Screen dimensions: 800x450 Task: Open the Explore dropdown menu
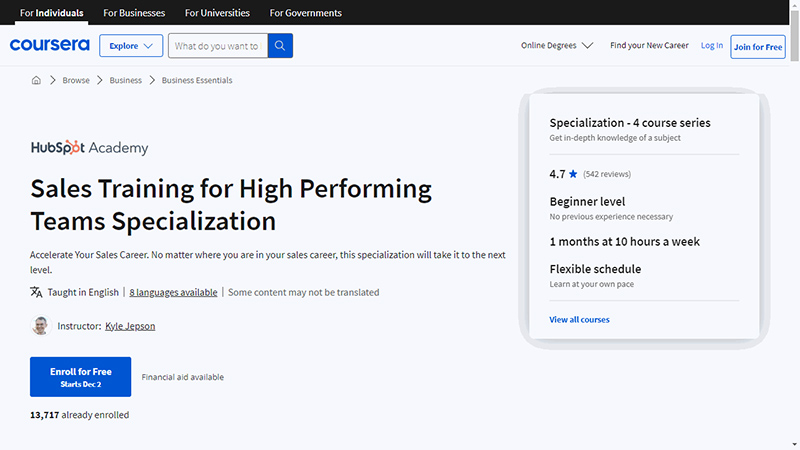click(x=130, y=46)
